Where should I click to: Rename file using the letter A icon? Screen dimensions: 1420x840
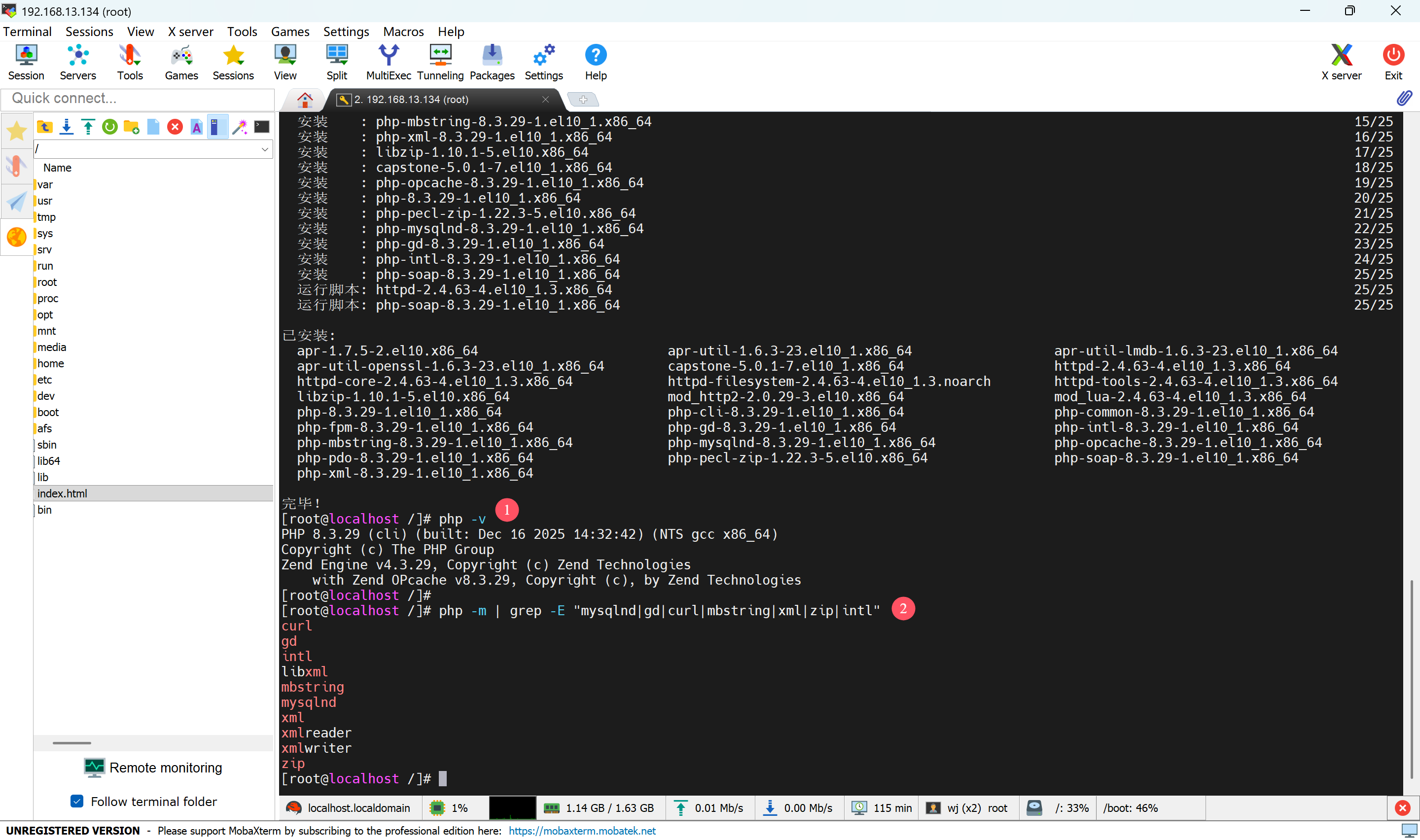(196, 127)
